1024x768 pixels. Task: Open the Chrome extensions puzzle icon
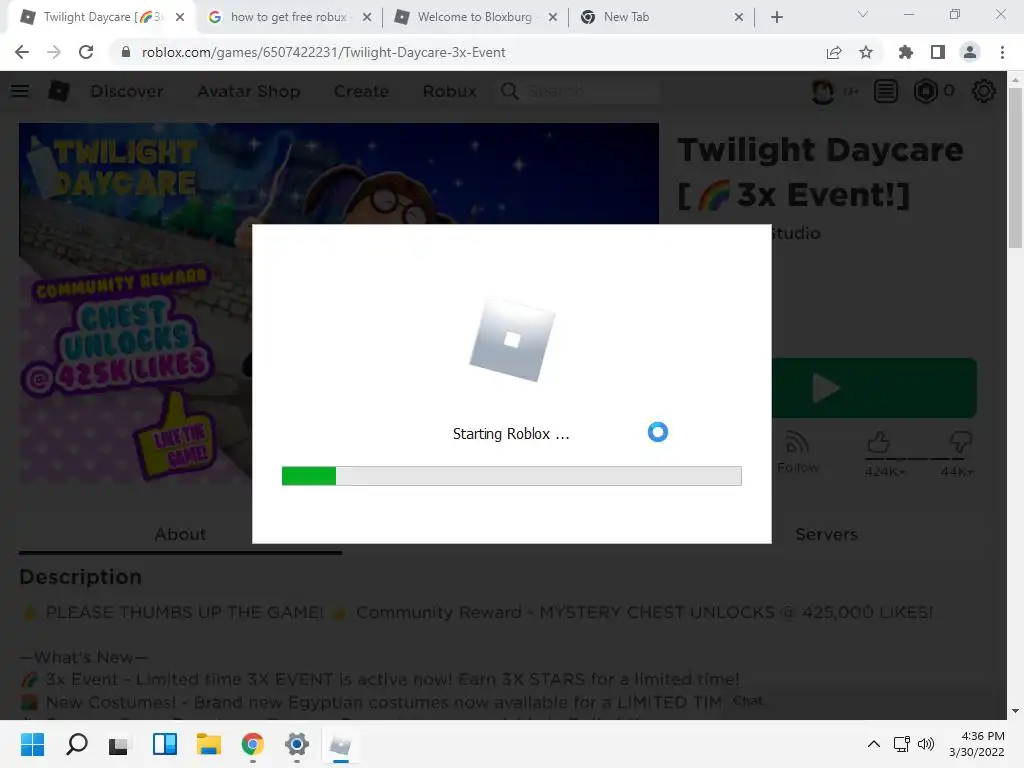pyautogui.click(x=905, y=52)
